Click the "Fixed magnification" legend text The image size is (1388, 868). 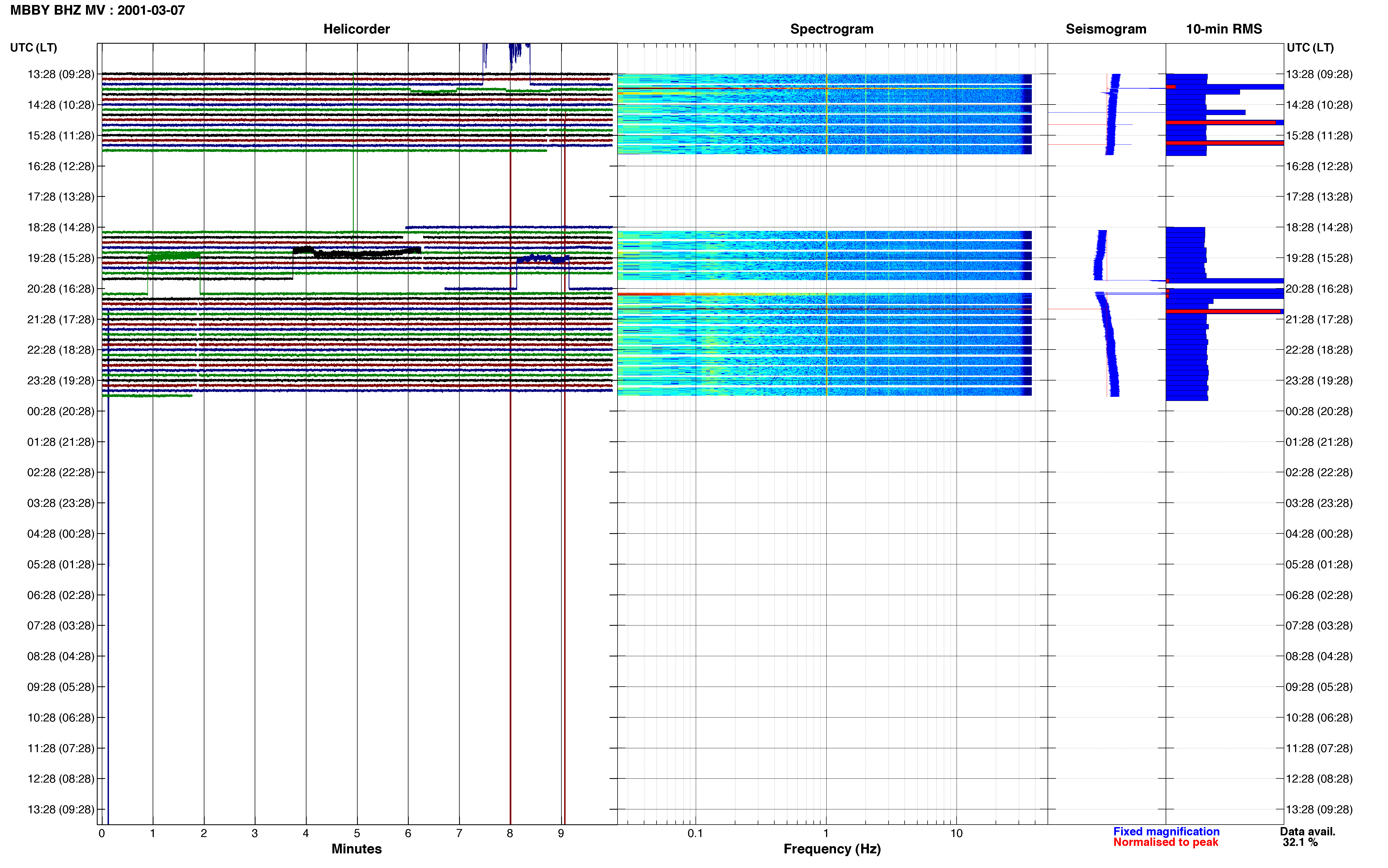coord(1166,832)
